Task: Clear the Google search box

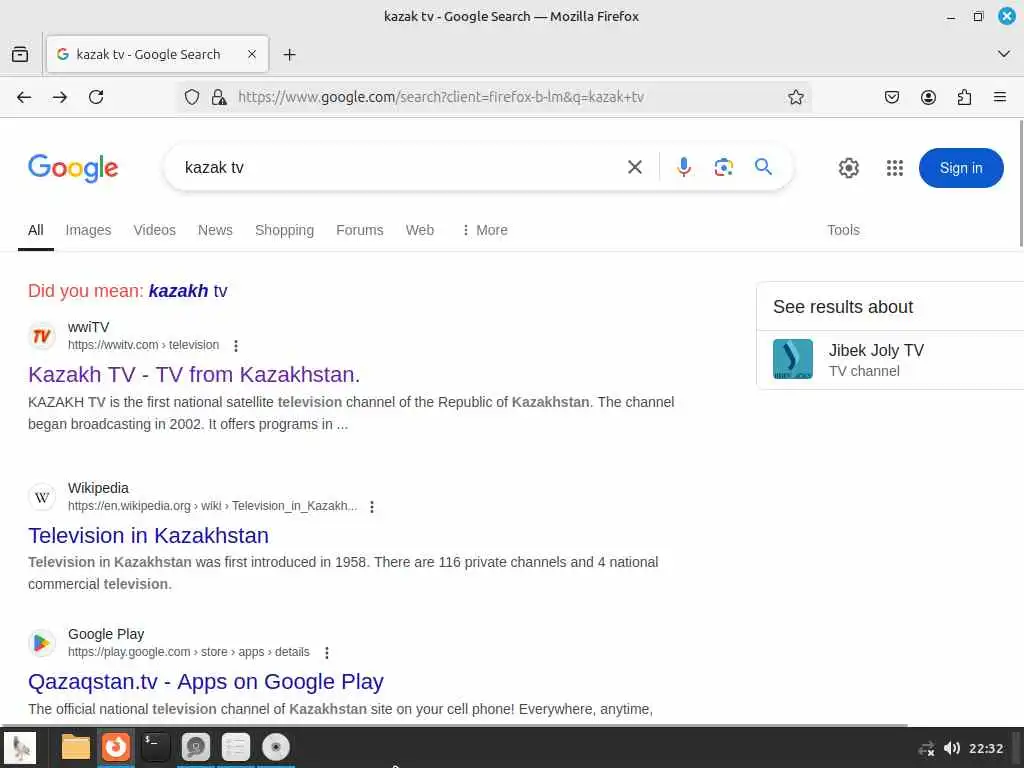Action: [635, 167]
